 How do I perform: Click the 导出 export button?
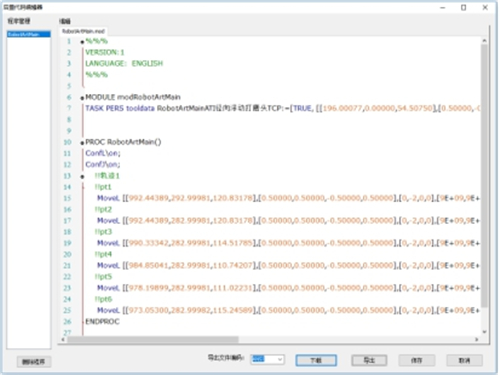[369, 360]
